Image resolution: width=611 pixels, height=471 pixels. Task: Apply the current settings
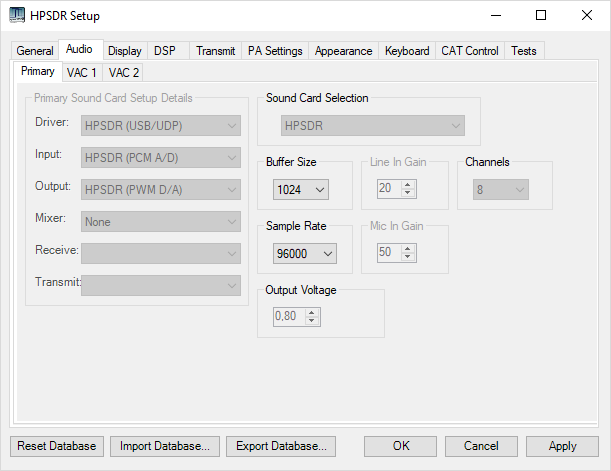(x=562, y=446)
